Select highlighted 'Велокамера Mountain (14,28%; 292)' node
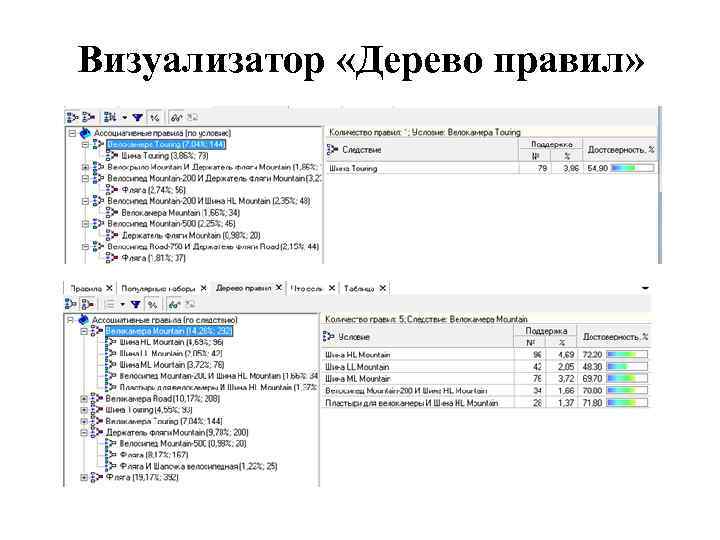 [169, 331]
